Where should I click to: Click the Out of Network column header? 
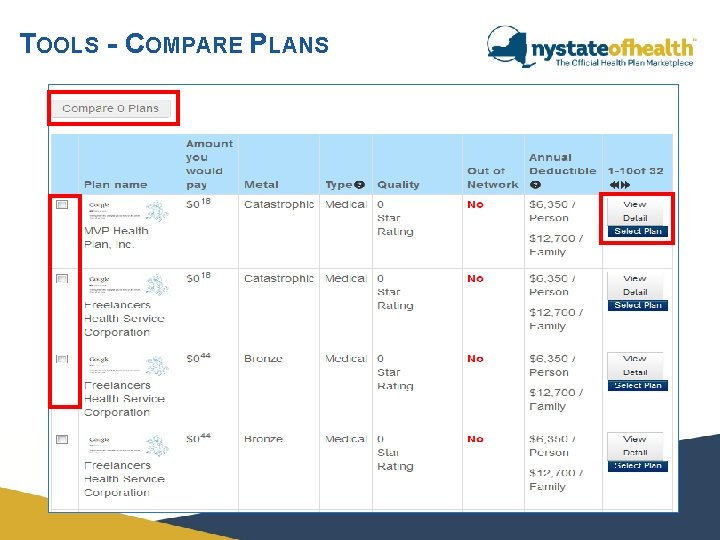pyautogui.click(x=493, y=178)
